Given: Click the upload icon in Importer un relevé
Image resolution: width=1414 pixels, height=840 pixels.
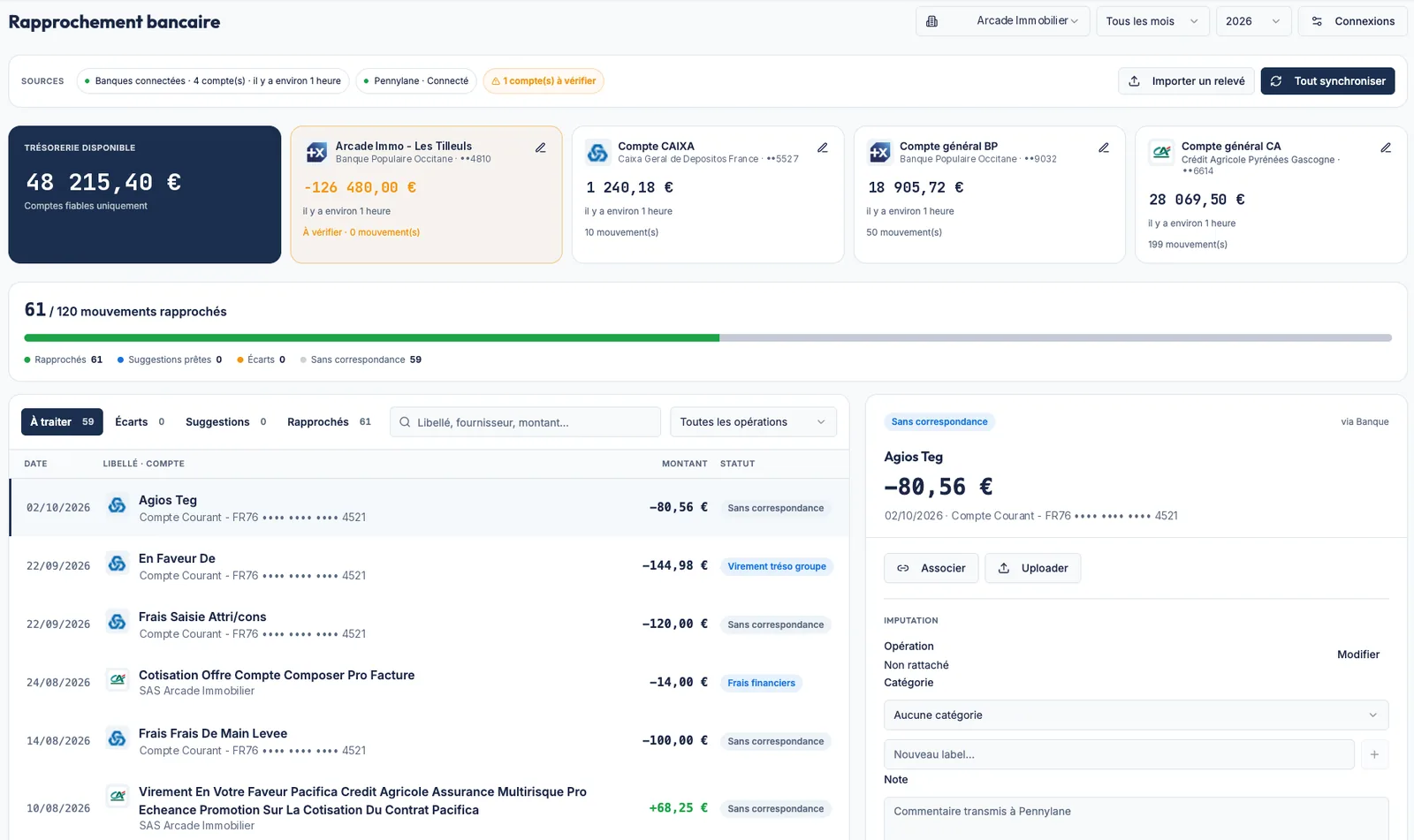Looking at the screenshot, I should 1134,81.
